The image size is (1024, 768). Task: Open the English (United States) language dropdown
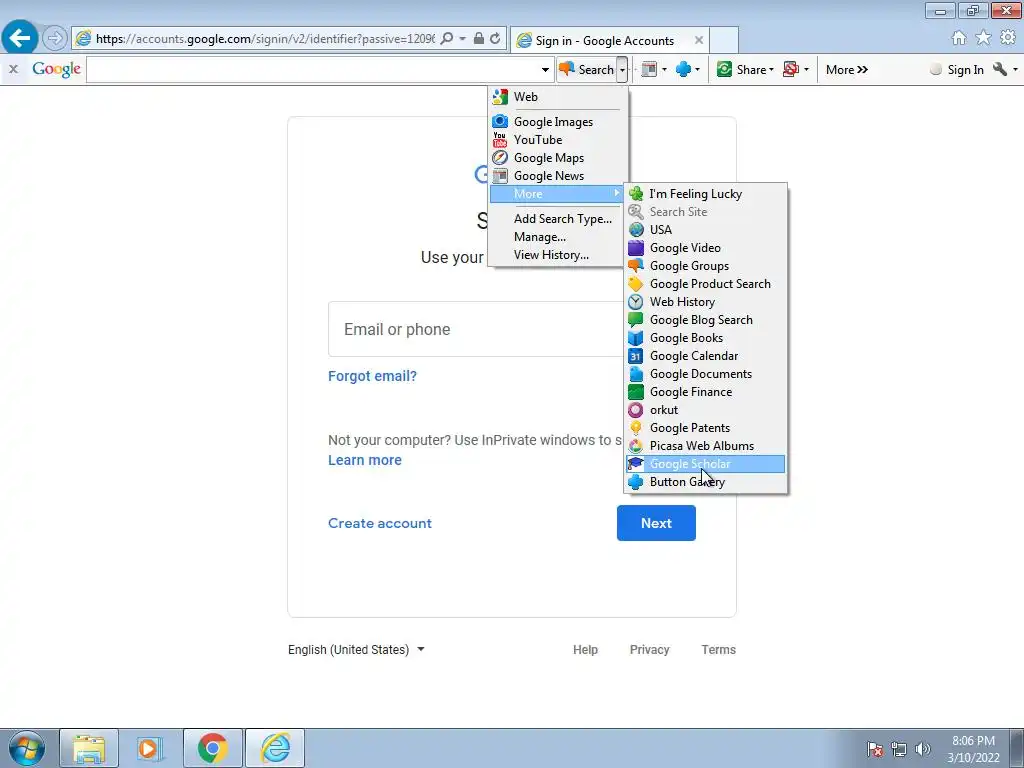(357, 650)
